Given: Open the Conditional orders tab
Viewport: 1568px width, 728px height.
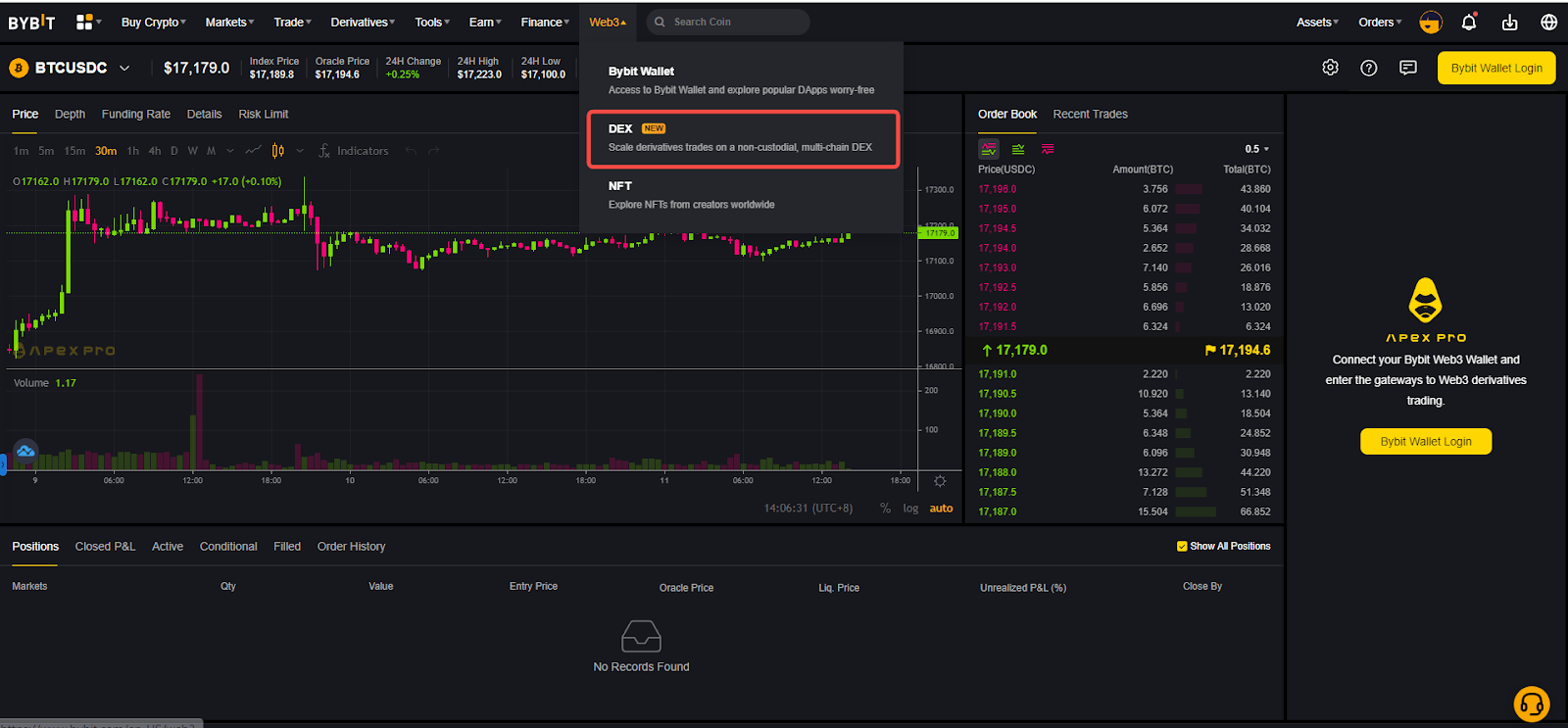Looking at the screenshot, I should pyautogui.click(x=228, y=546).
